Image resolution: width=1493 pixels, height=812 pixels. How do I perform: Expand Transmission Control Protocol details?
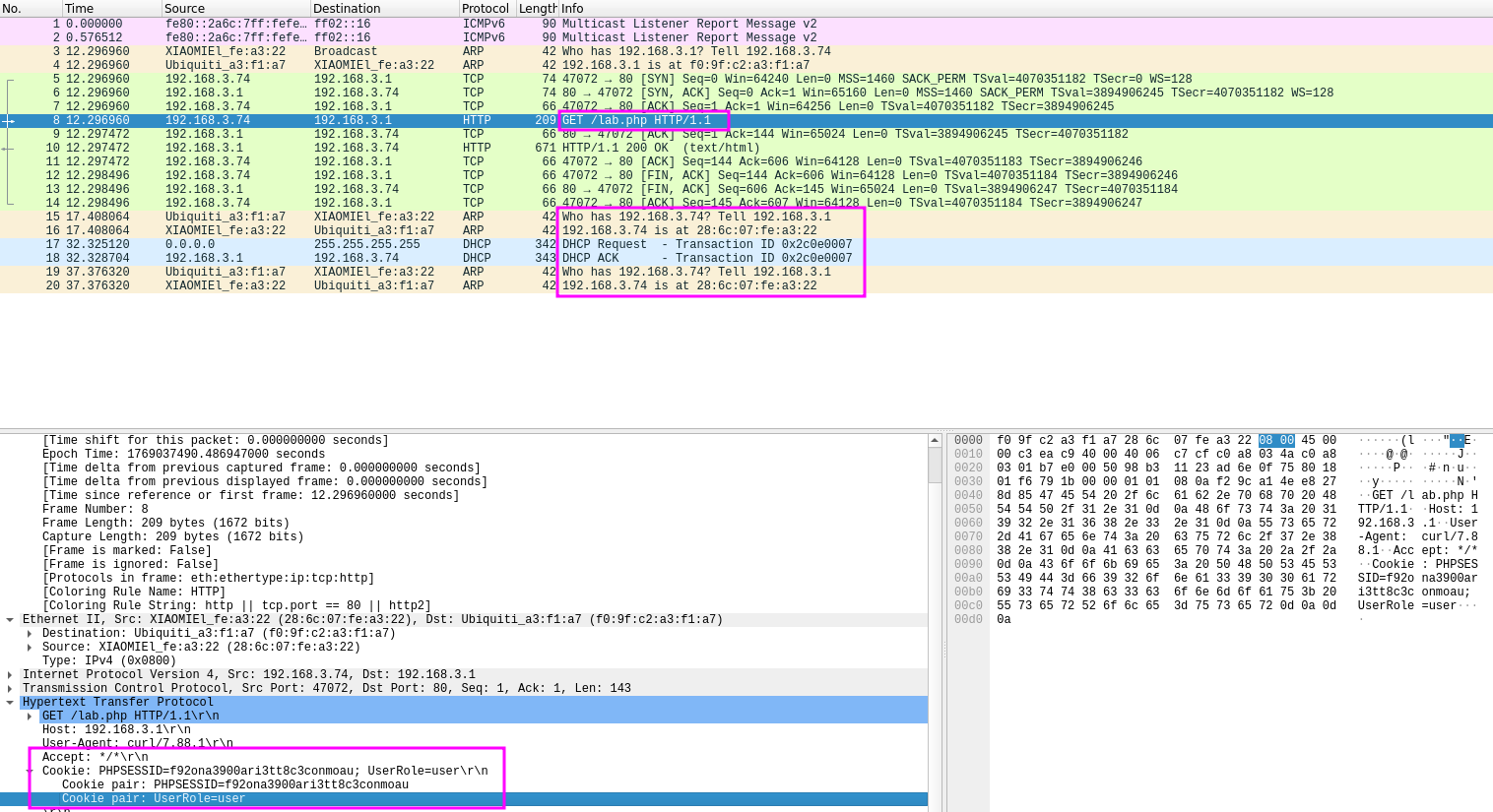click(10, 689)
